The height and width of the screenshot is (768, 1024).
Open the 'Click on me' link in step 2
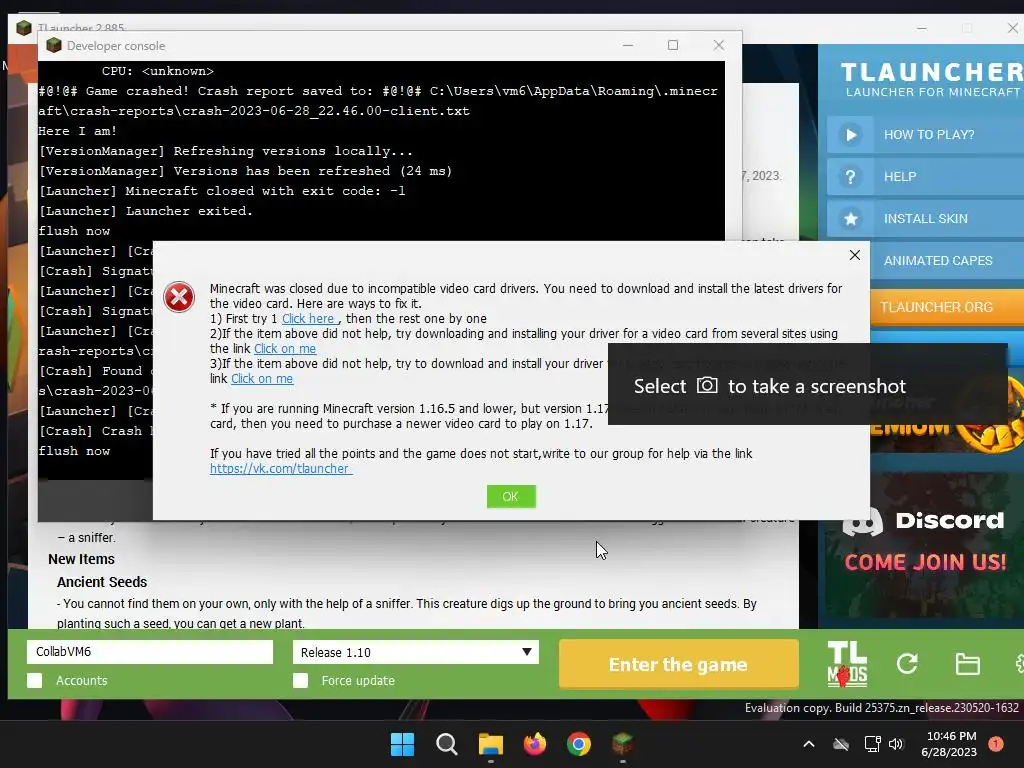pyautogui.click(x=285, y=349)
